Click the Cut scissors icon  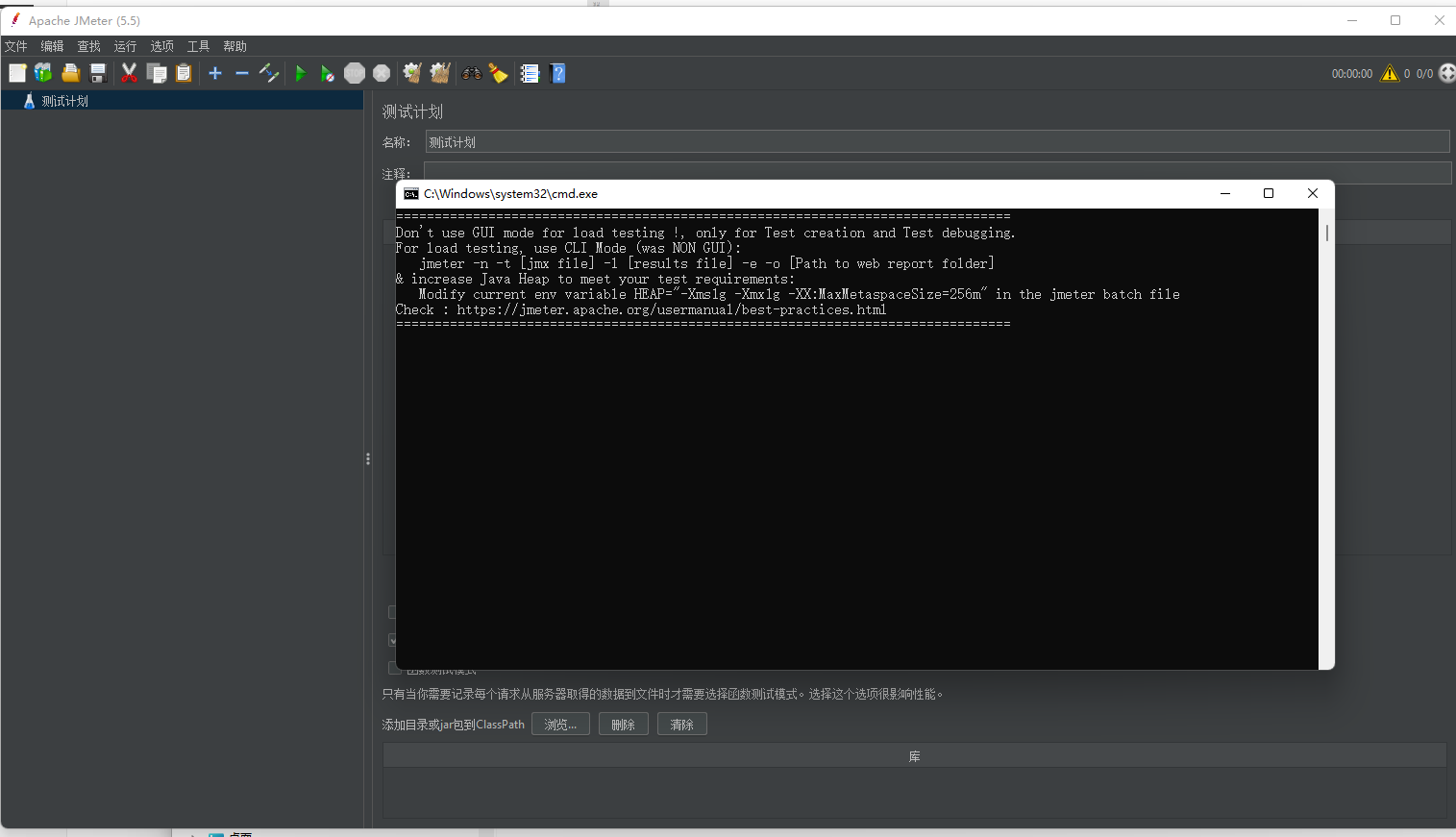(x=130, y=73)
